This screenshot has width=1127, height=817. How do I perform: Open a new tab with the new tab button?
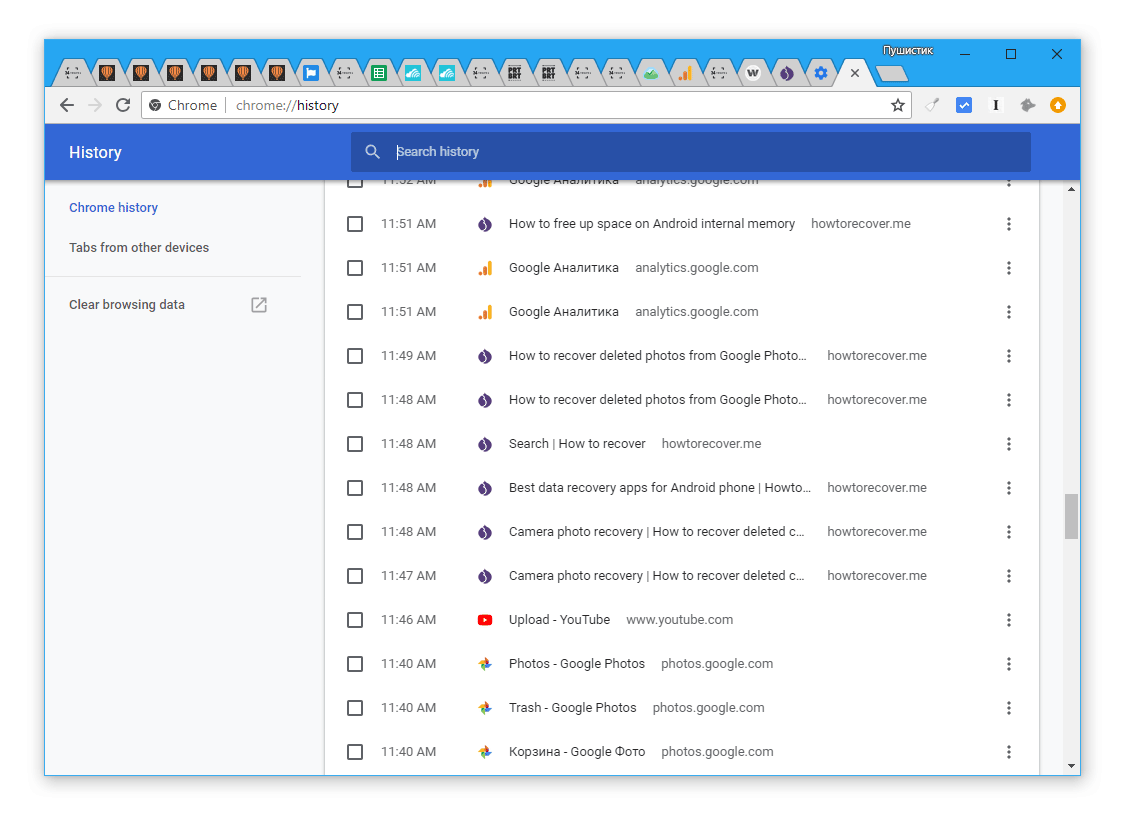[x=892, y=73]
